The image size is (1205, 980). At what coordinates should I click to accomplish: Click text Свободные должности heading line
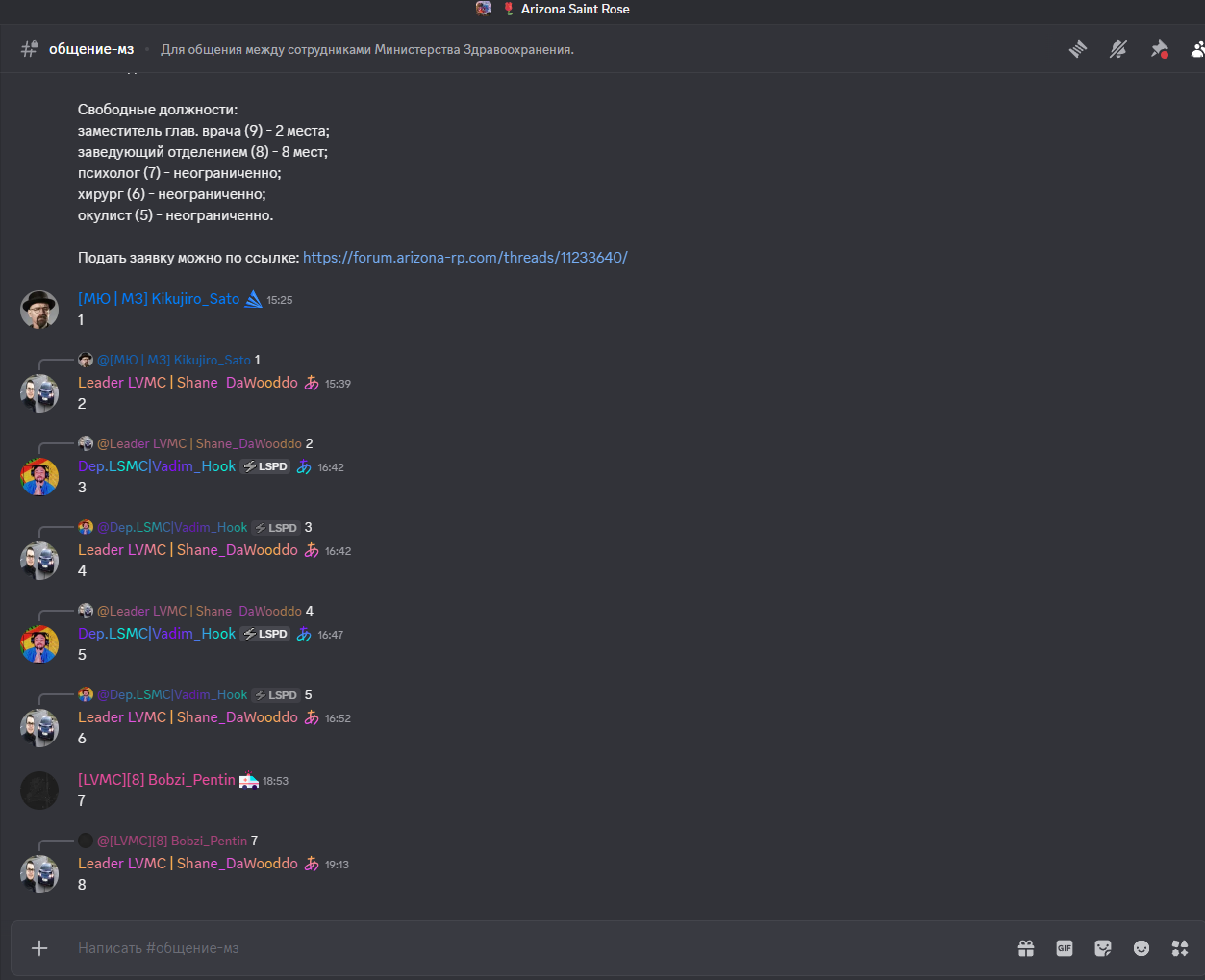158,110
